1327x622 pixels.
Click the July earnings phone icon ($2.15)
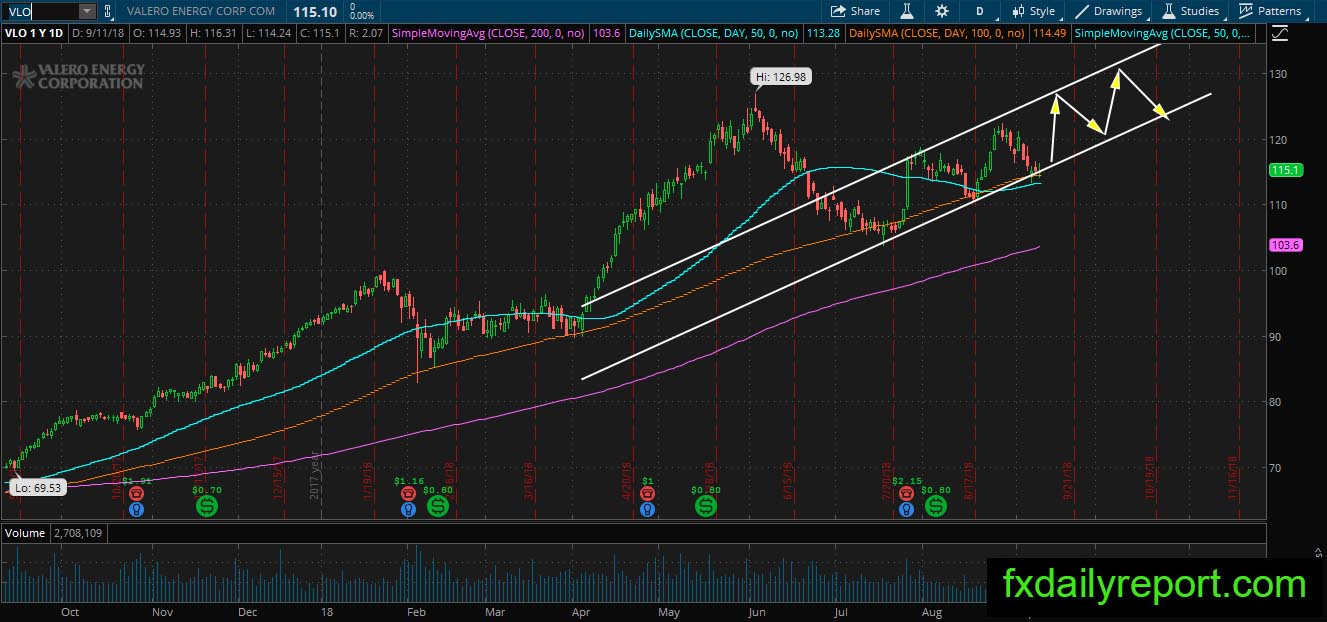coord(906,493)
